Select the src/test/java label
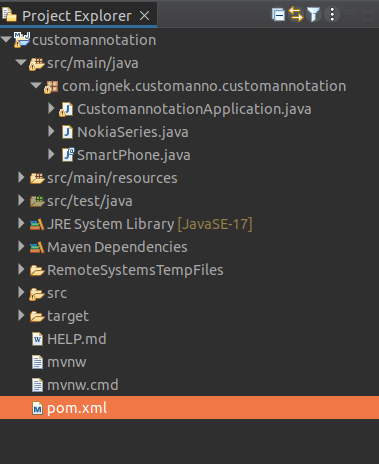The image size is (379, 464). (x=90, y=201)
